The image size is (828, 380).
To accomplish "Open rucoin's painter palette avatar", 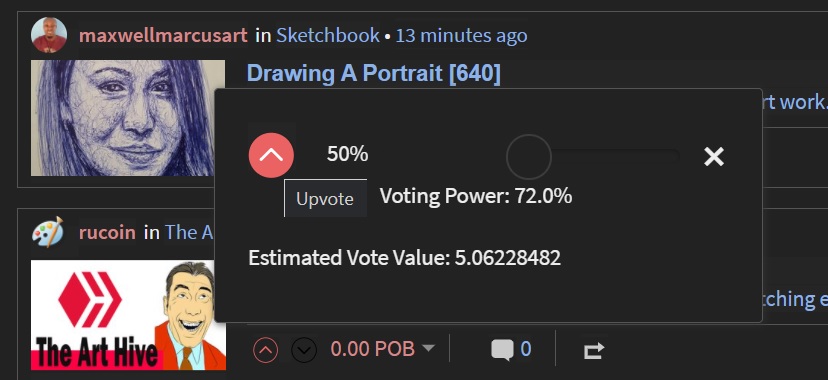I will point(48,232).
